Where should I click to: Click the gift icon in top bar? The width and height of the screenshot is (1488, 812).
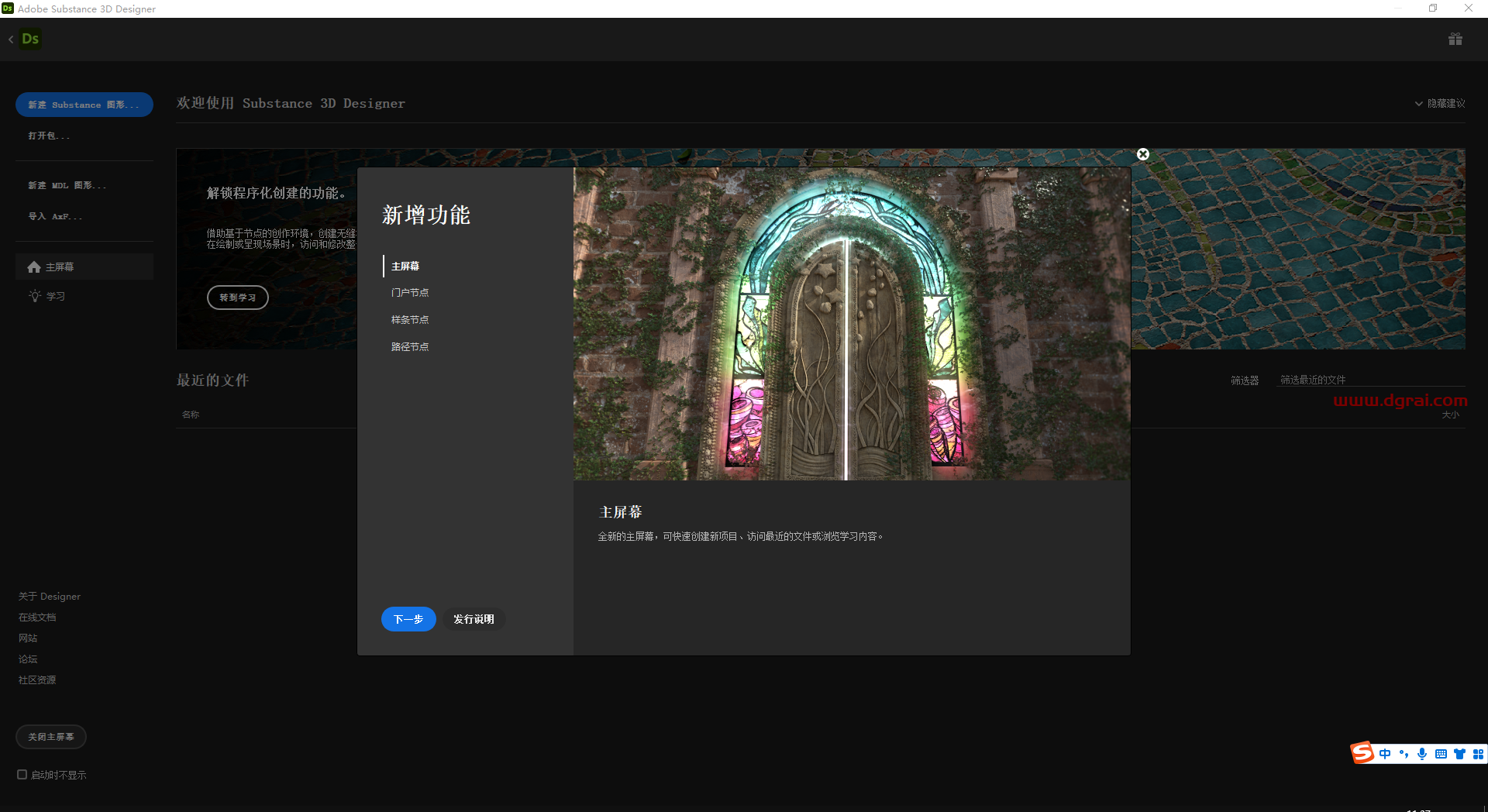pyautogui.click(x=1455, y=39)
